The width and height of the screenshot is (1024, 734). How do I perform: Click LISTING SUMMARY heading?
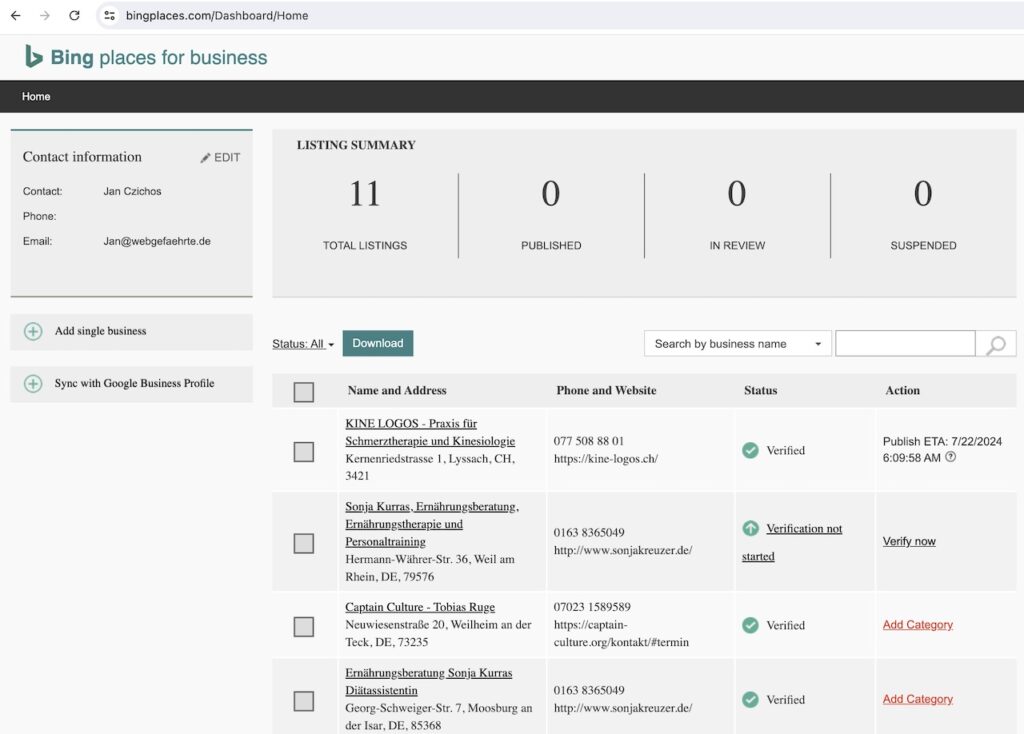(x=356, y=145)
